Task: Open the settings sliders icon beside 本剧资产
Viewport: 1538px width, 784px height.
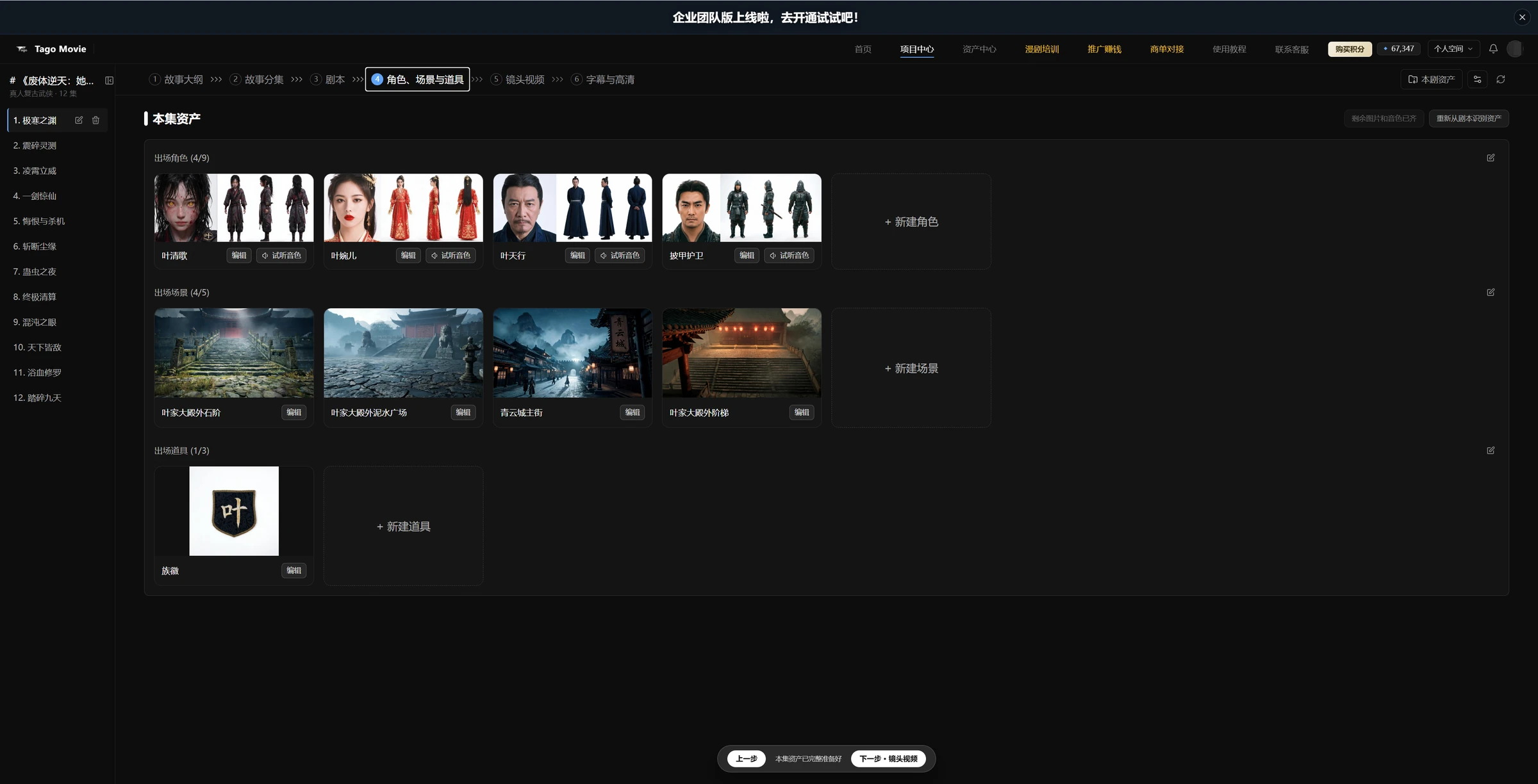Action: point(1477,79)
